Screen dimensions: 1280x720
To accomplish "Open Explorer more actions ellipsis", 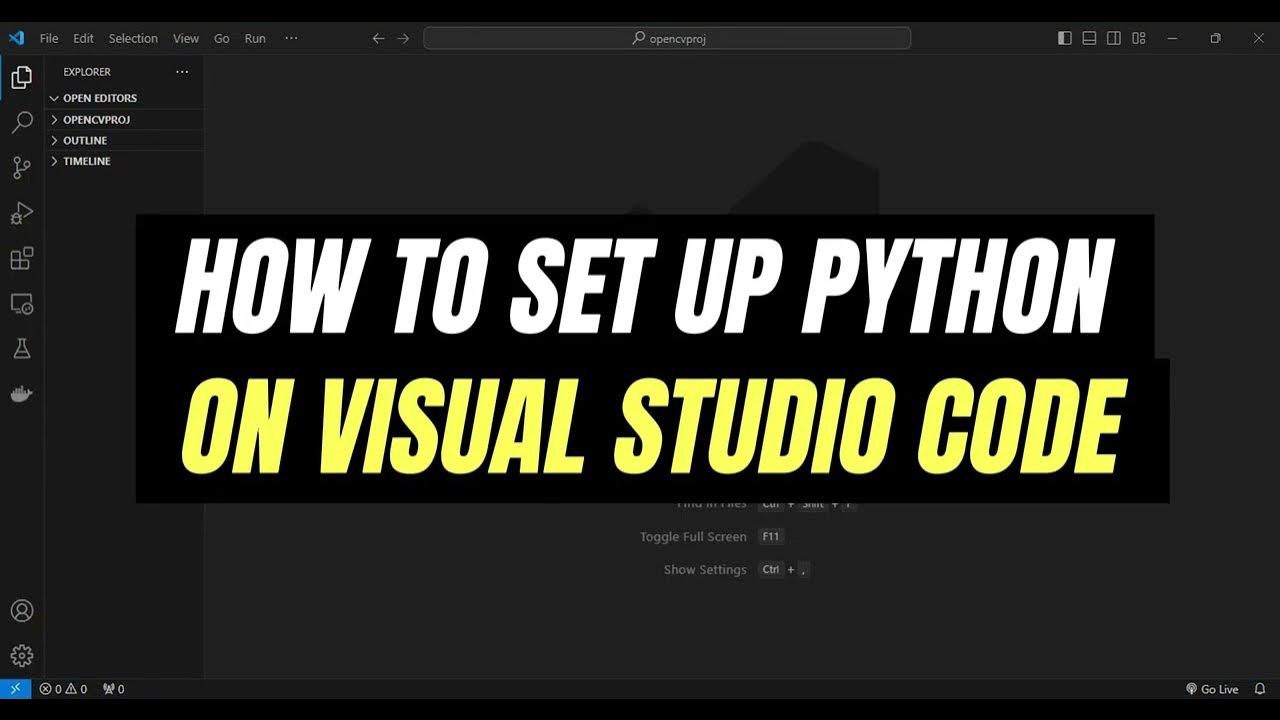I will coord(182,72).
